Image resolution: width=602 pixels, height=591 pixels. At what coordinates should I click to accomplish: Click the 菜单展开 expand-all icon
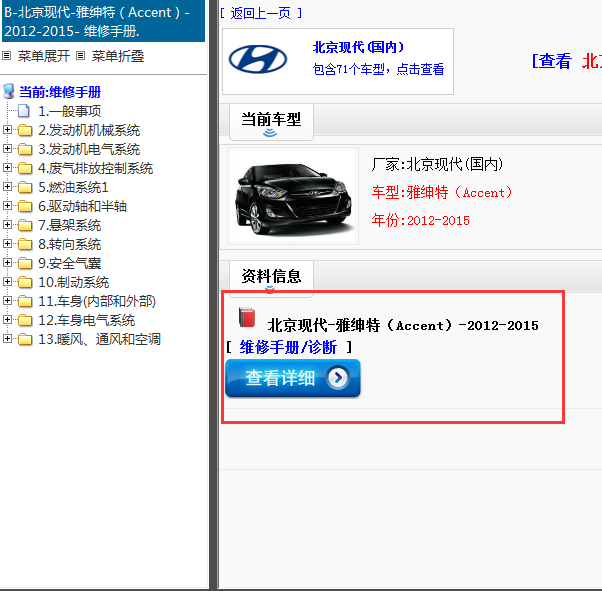[x=7, y=56]
